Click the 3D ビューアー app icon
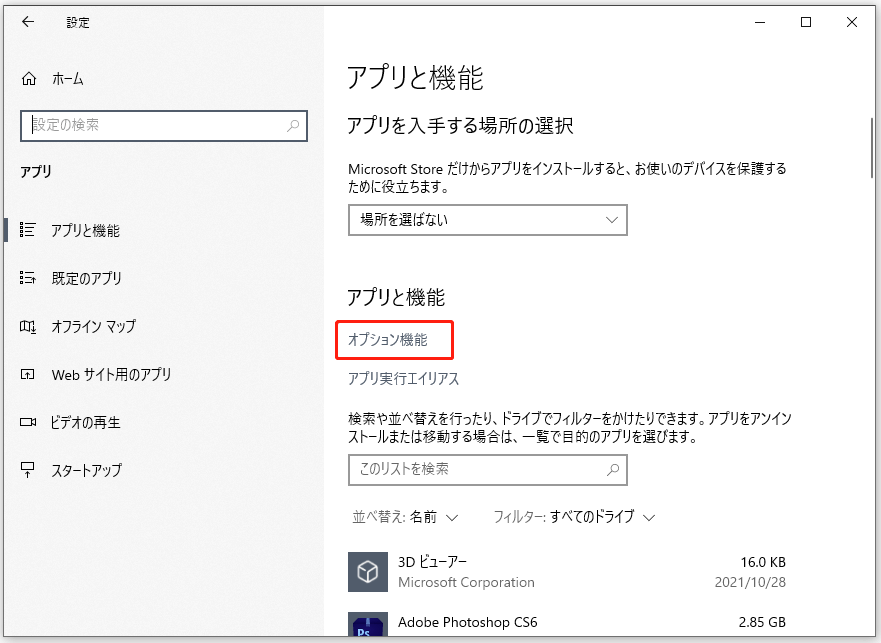Image resolution: width=881 pixels, height=643 pixels. (367, 571)
